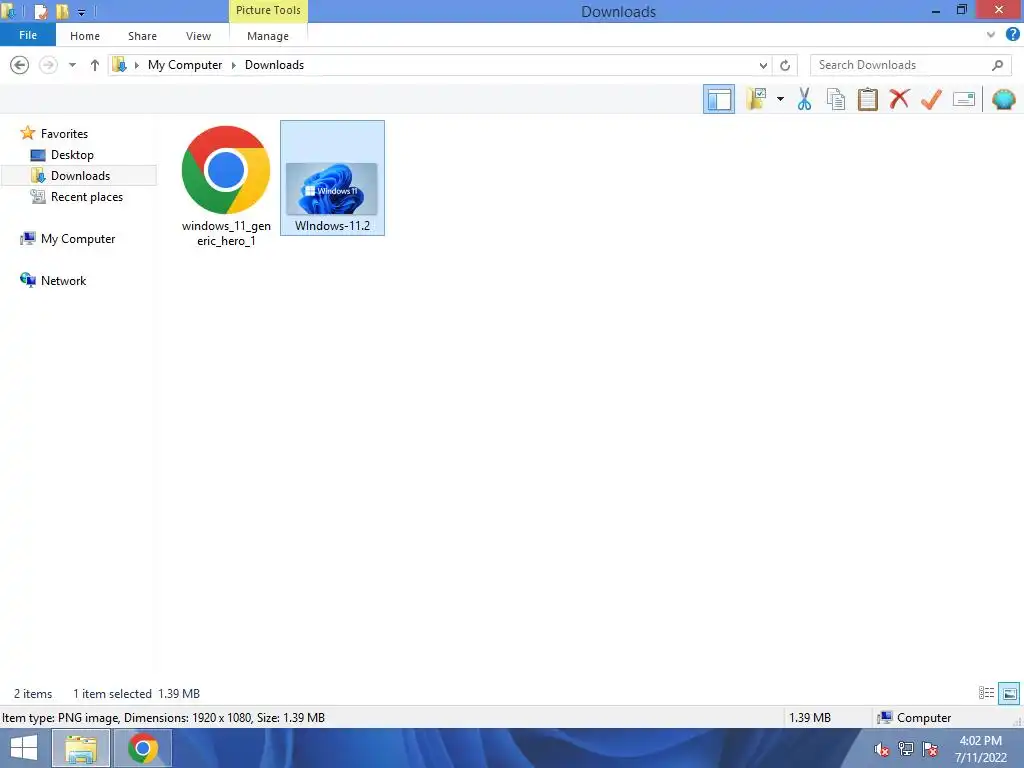
Task: Click the search magnifier icon
Action: click(997, 65)
